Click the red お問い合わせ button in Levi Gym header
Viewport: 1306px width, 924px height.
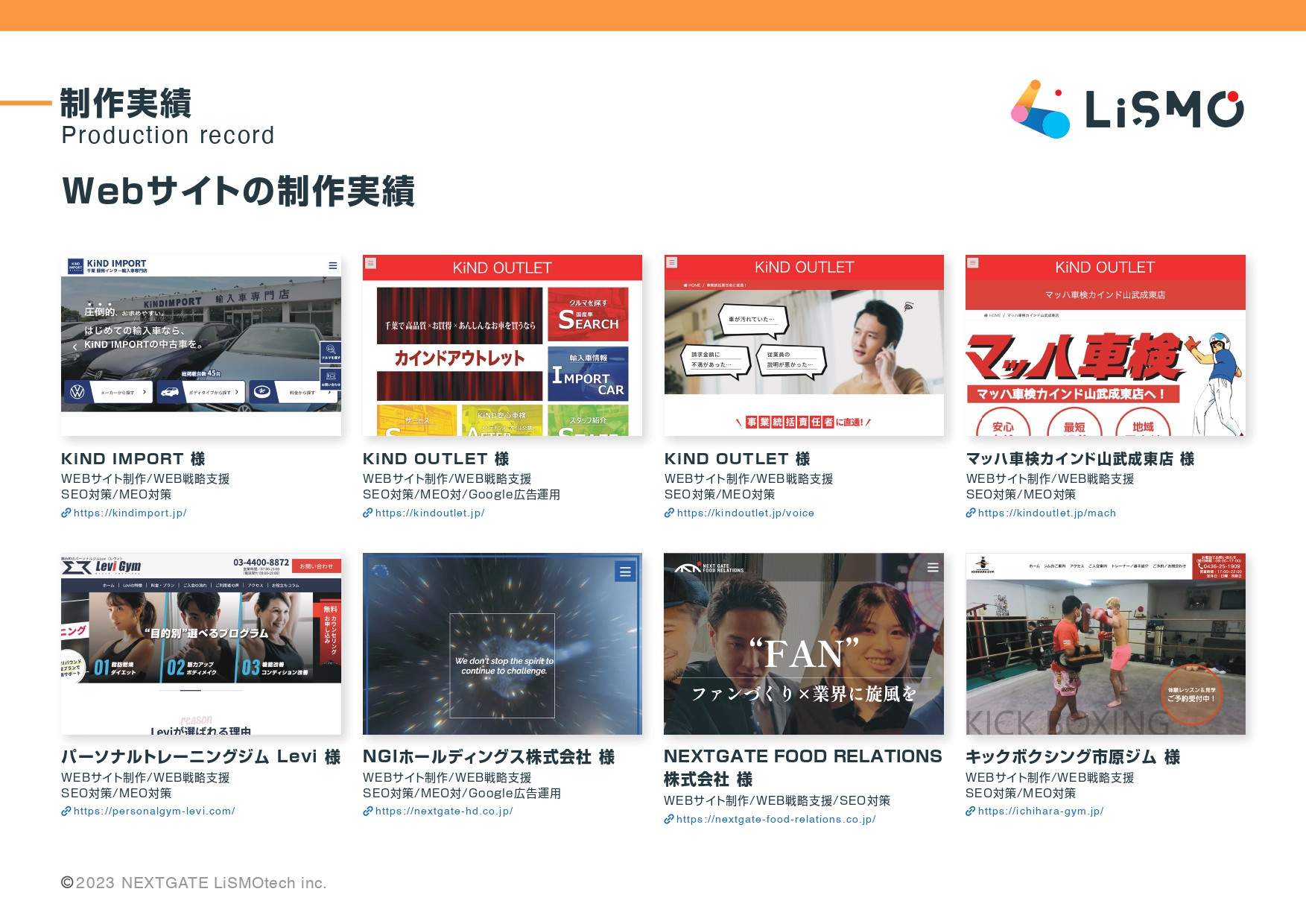coord(317,567)
